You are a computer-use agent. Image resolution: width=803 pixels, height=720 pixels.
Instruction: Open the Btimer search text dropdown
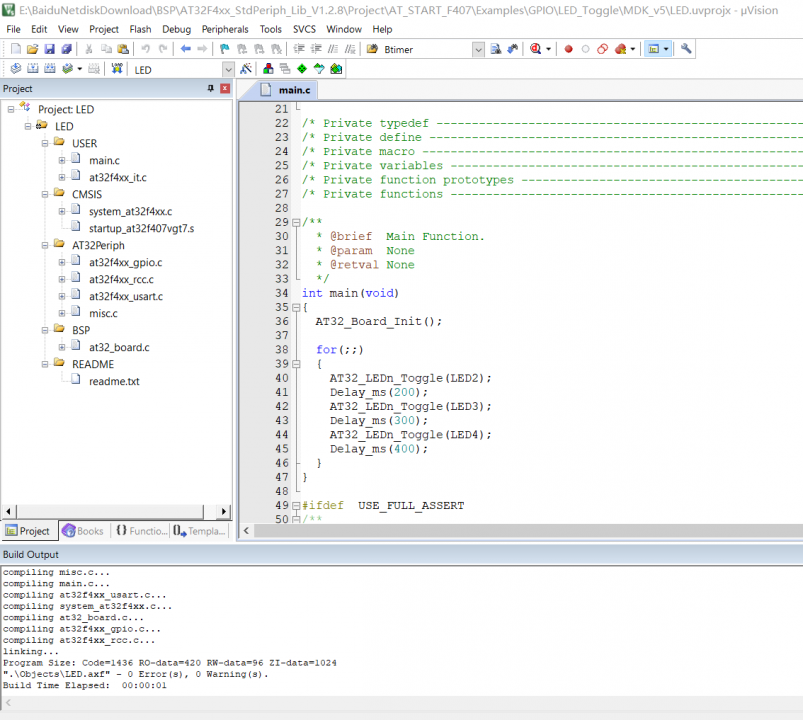point(478,50)
